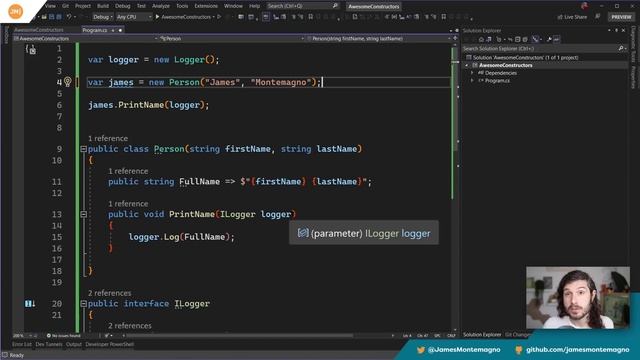Viewport: 640px width, 360px height.
Task: Close the Solution Explorer panel
Action: click(623, 30)
